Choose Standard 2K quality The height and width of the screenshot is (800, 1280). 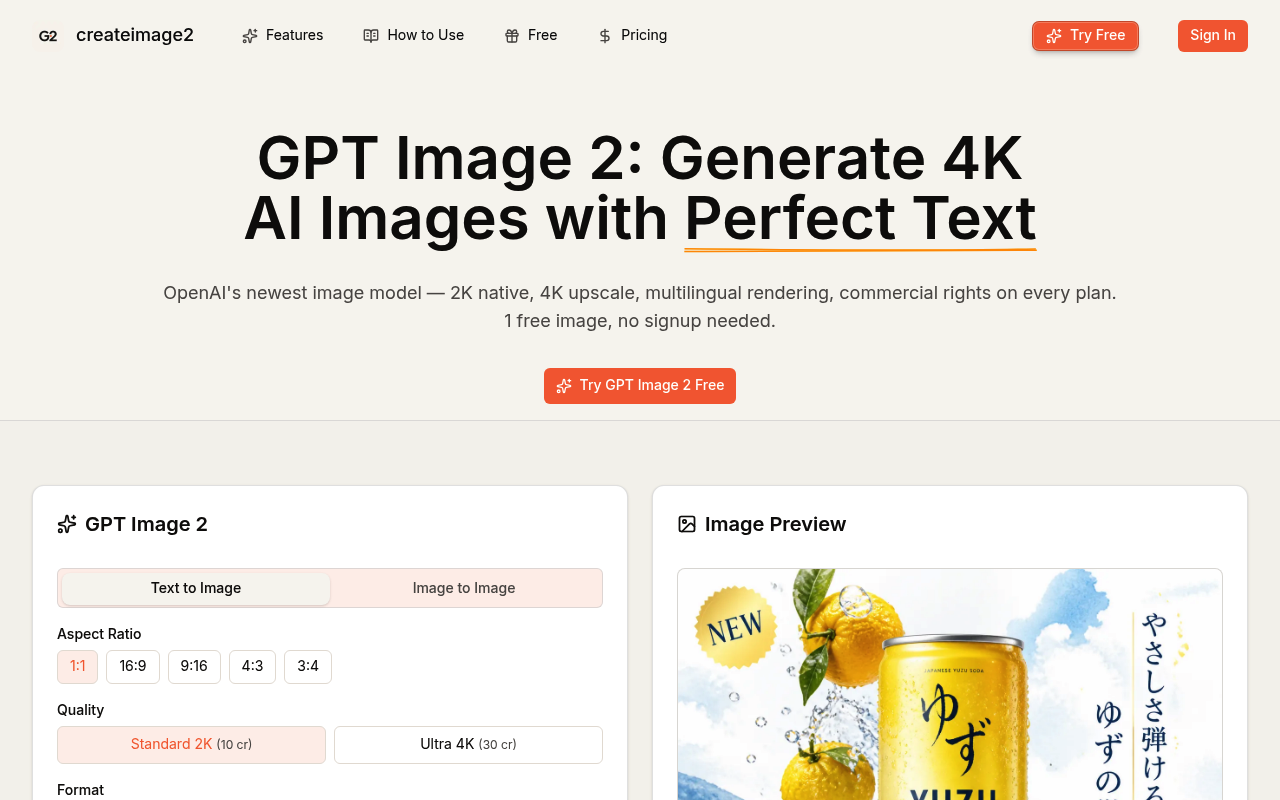191,745
